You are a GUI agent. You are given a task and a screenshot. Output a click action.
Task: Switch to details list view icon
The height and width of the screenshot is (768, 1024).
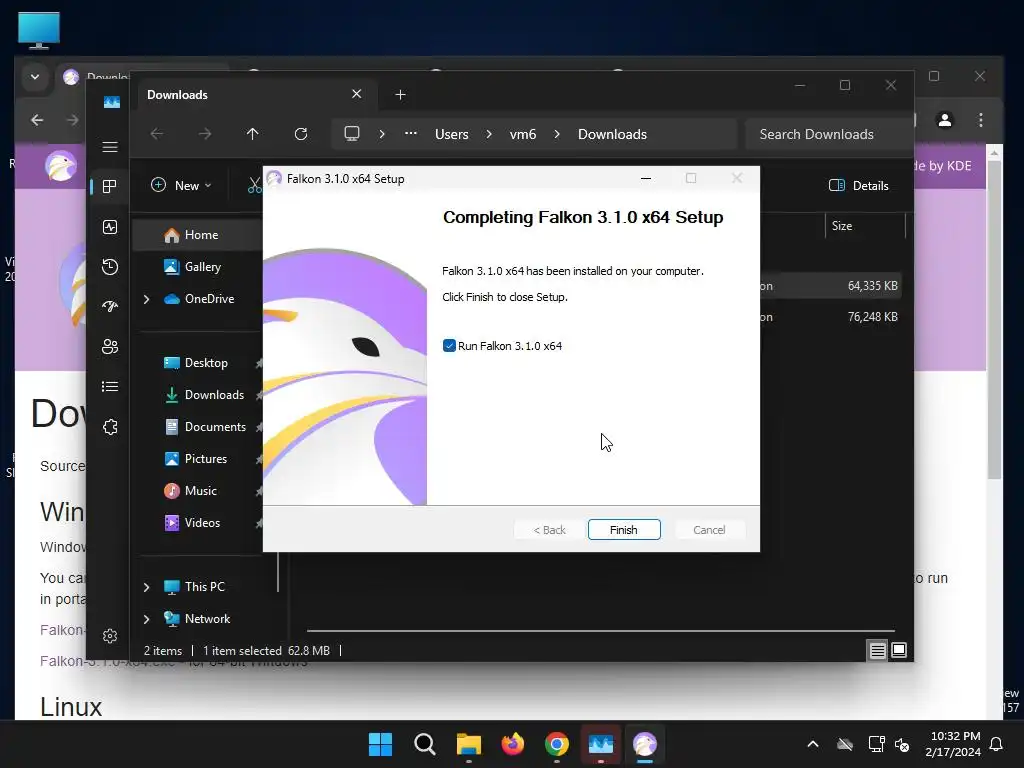coord(877,650)
